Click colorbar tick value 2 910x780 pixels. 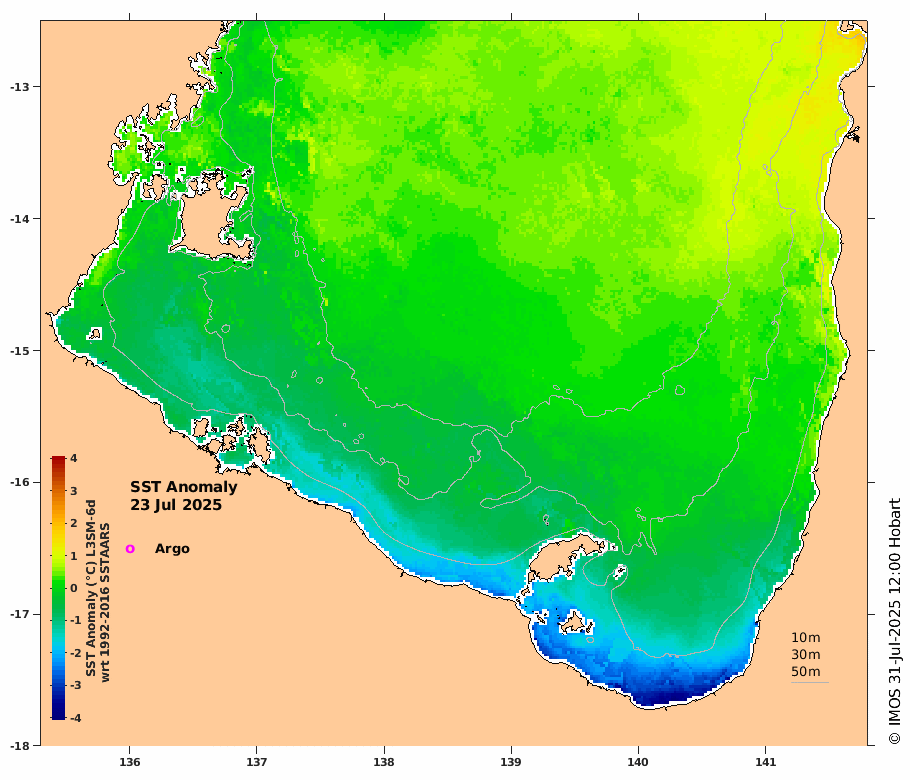click(74, 523)
